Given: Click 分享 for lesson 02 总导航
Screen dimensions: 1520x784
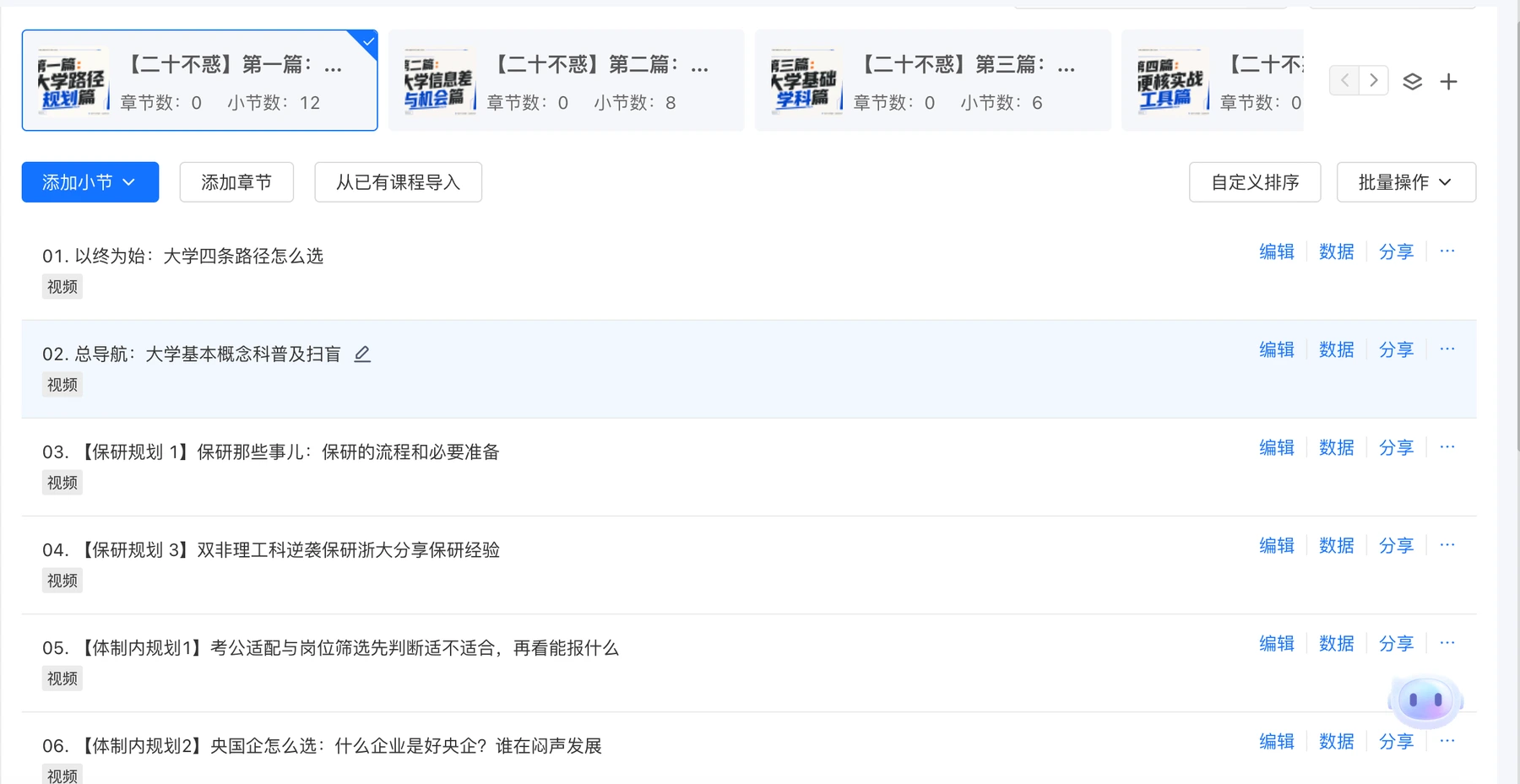Looking at the screenshot, I should point(1397,349).
